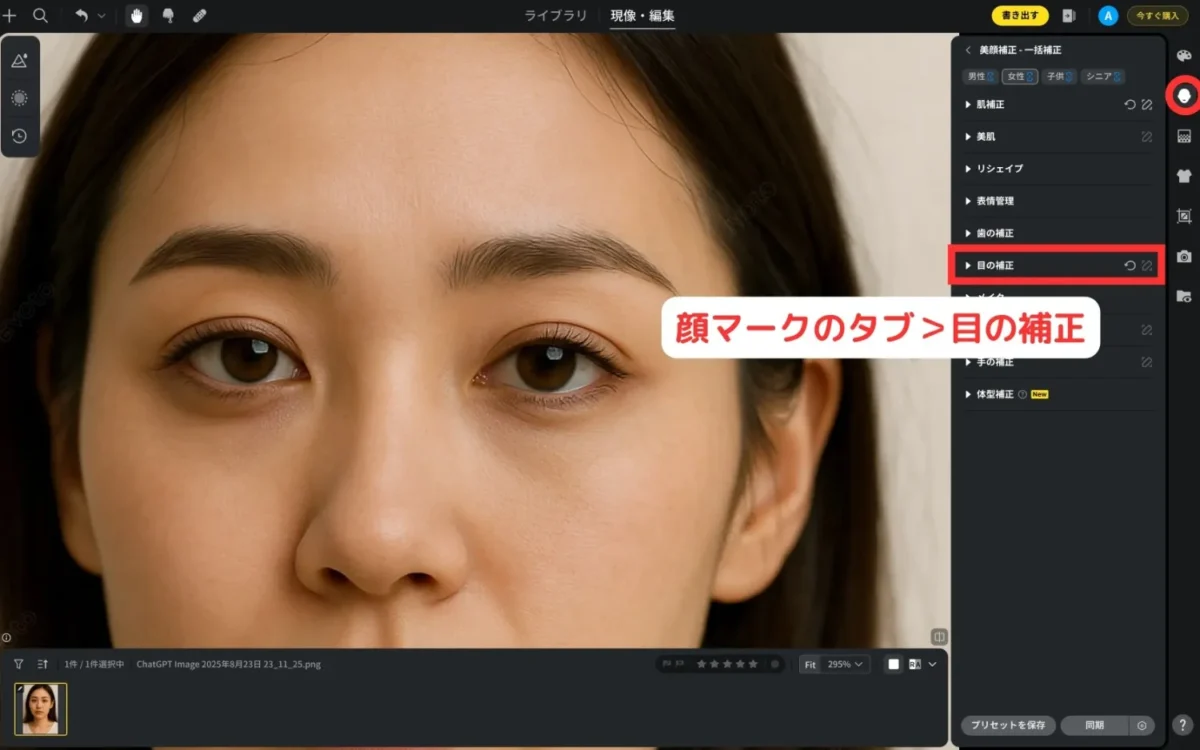
Task: Click the plus add-photos icon
Action: (10, 16)
